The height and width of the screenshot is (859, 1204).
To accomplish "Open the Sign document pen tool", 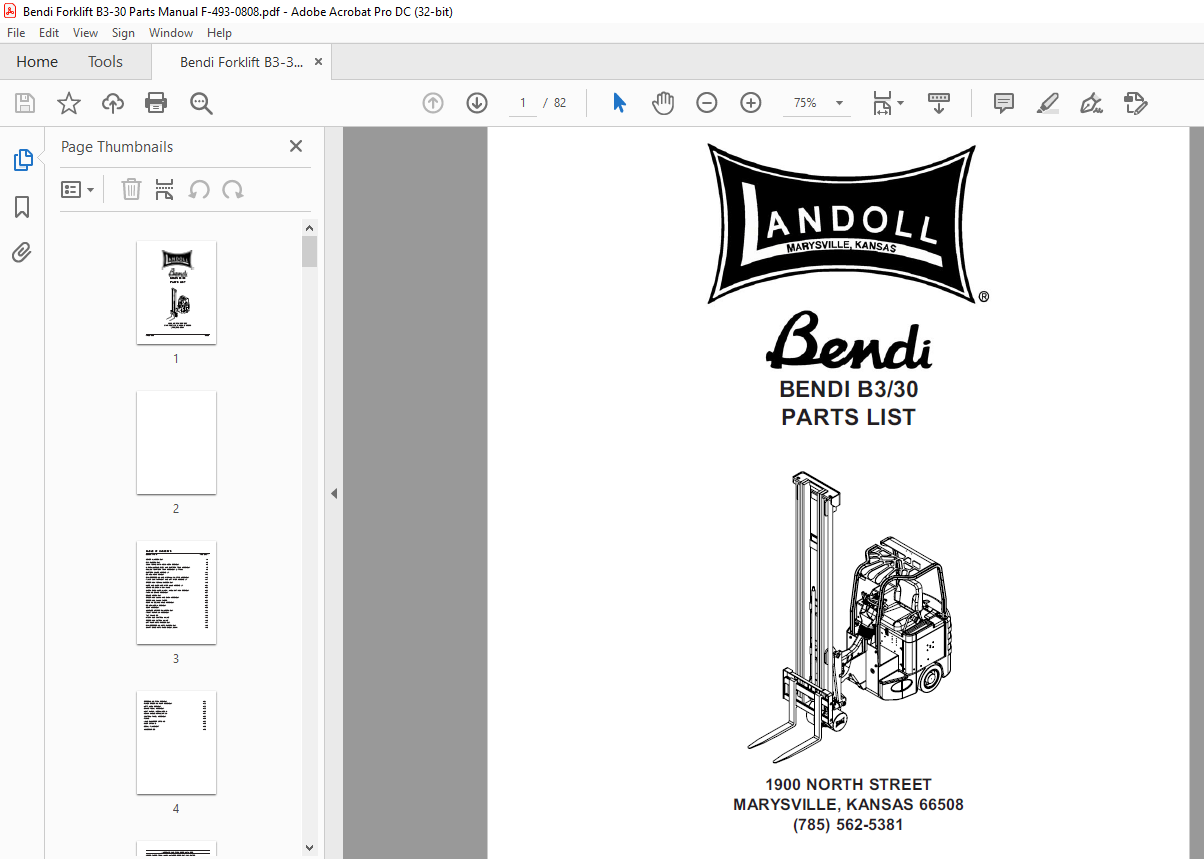I will point(1091,103).
